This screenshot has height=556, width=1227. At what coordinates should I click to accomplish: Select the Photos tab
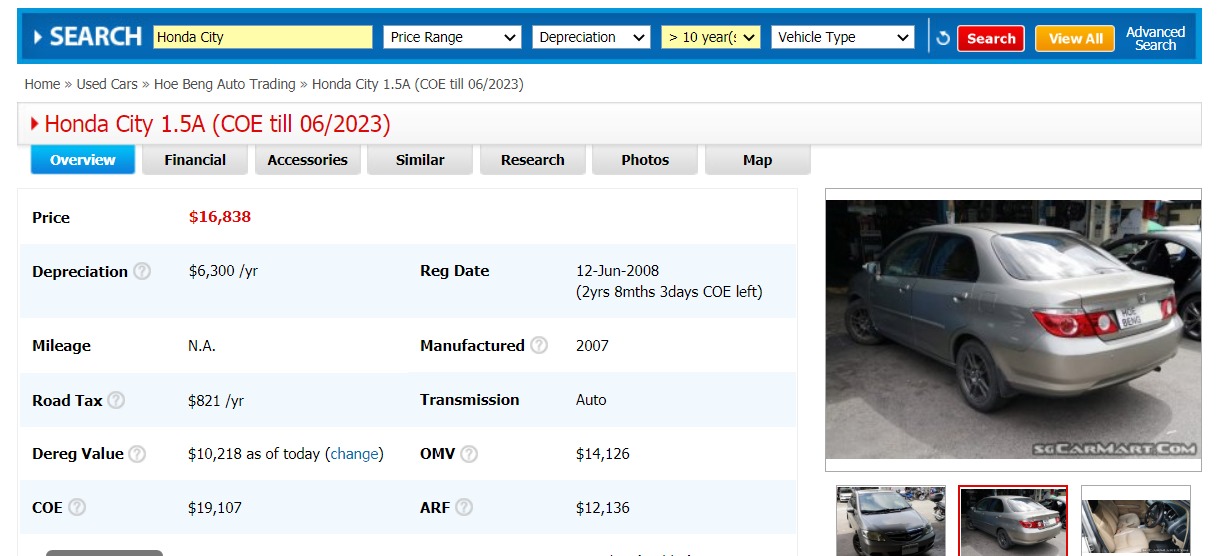point(645,160)
